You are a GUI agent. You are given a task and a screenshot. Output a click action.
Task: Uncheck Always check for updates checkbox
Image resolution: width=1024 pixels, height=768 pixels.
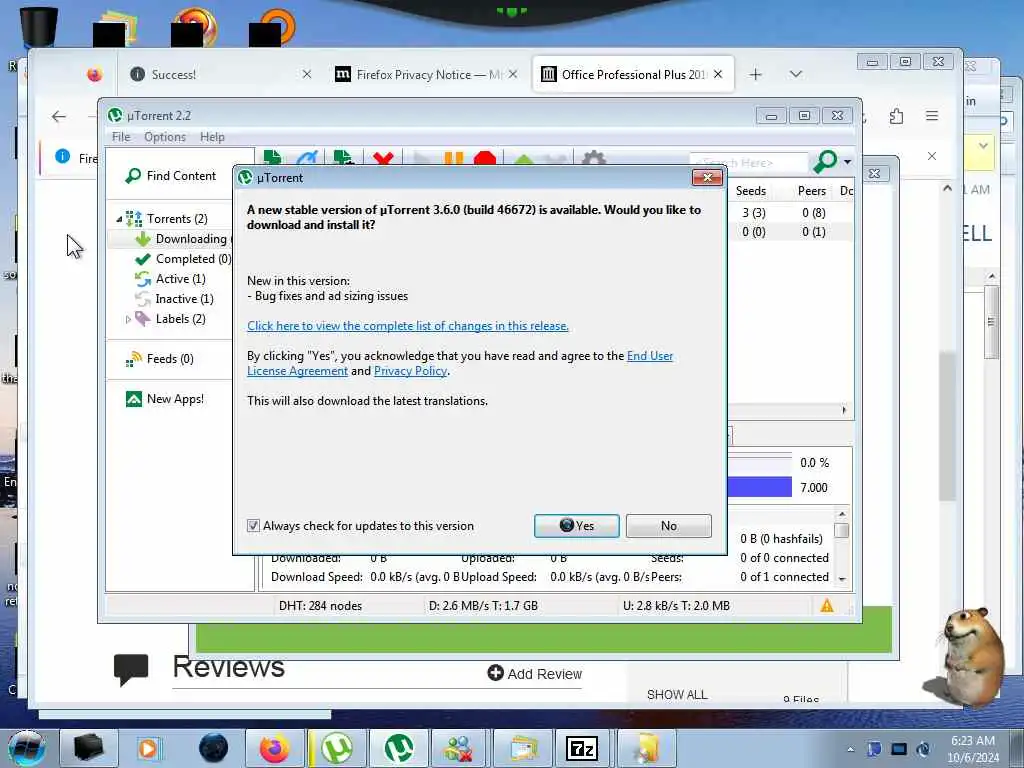pos(253,526)
